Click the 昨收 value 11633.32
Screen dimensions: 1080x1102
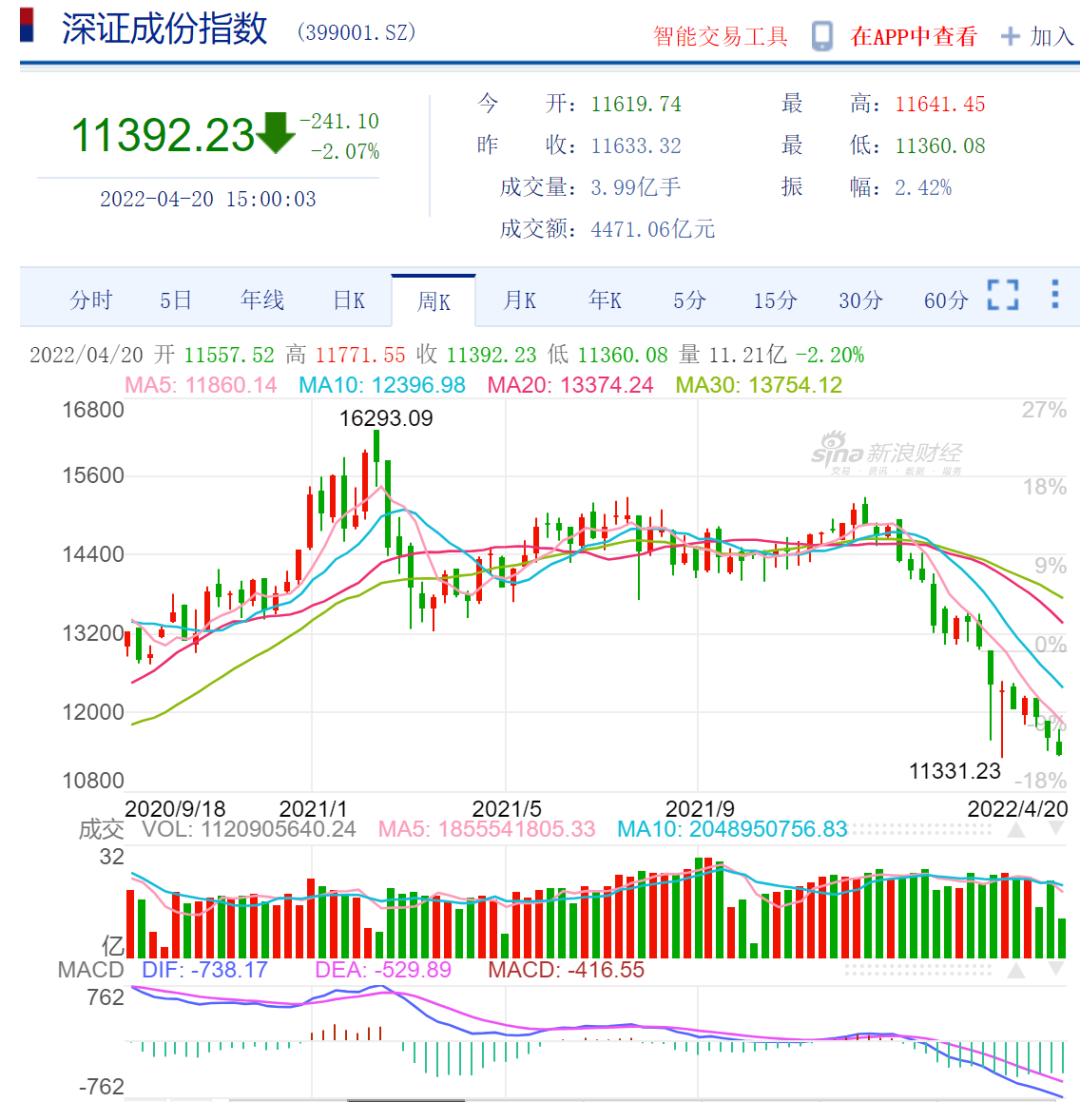tap(637, 146)
